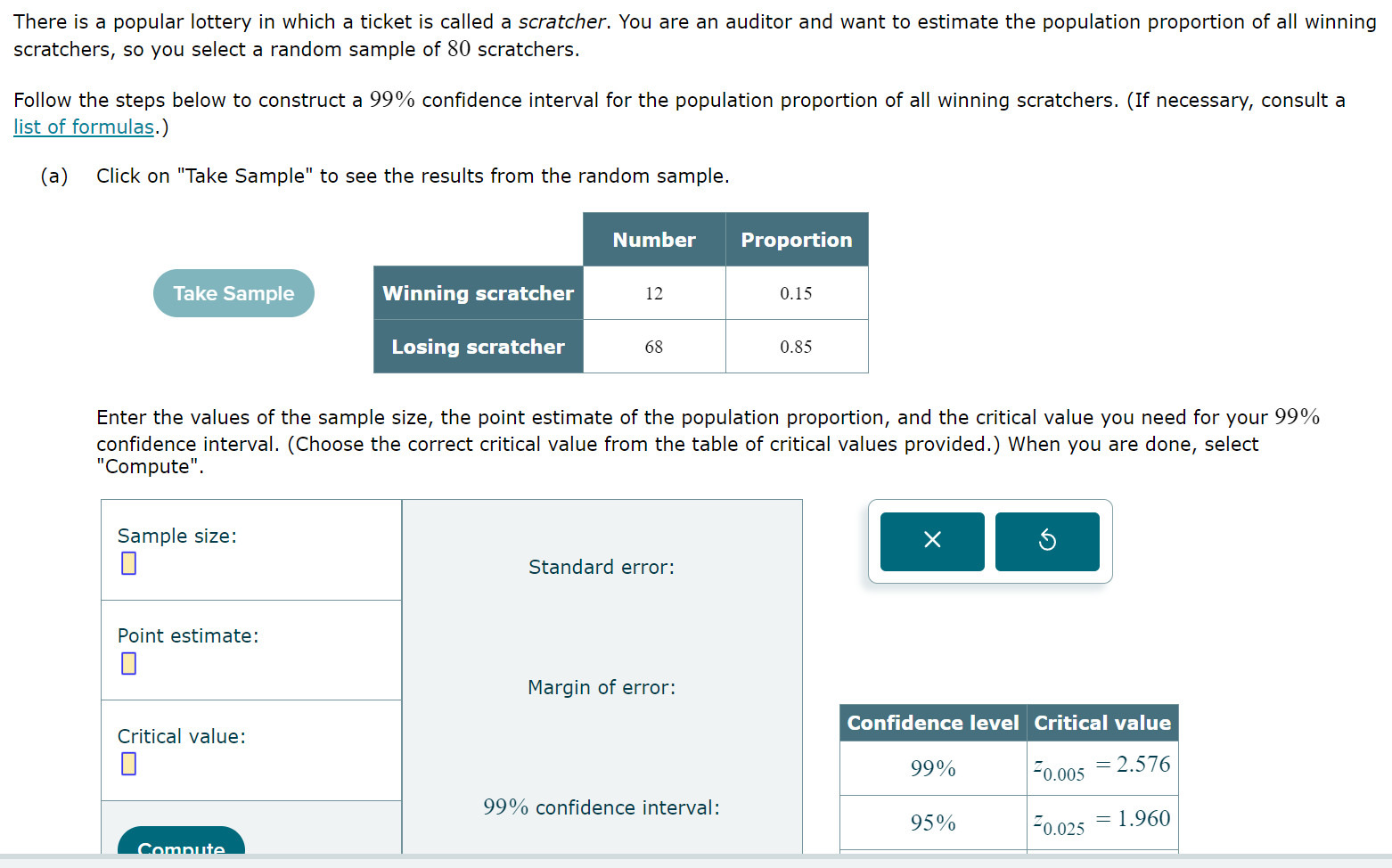
Task: Open the list of formulas link
Action: click(x=83, y=127)
